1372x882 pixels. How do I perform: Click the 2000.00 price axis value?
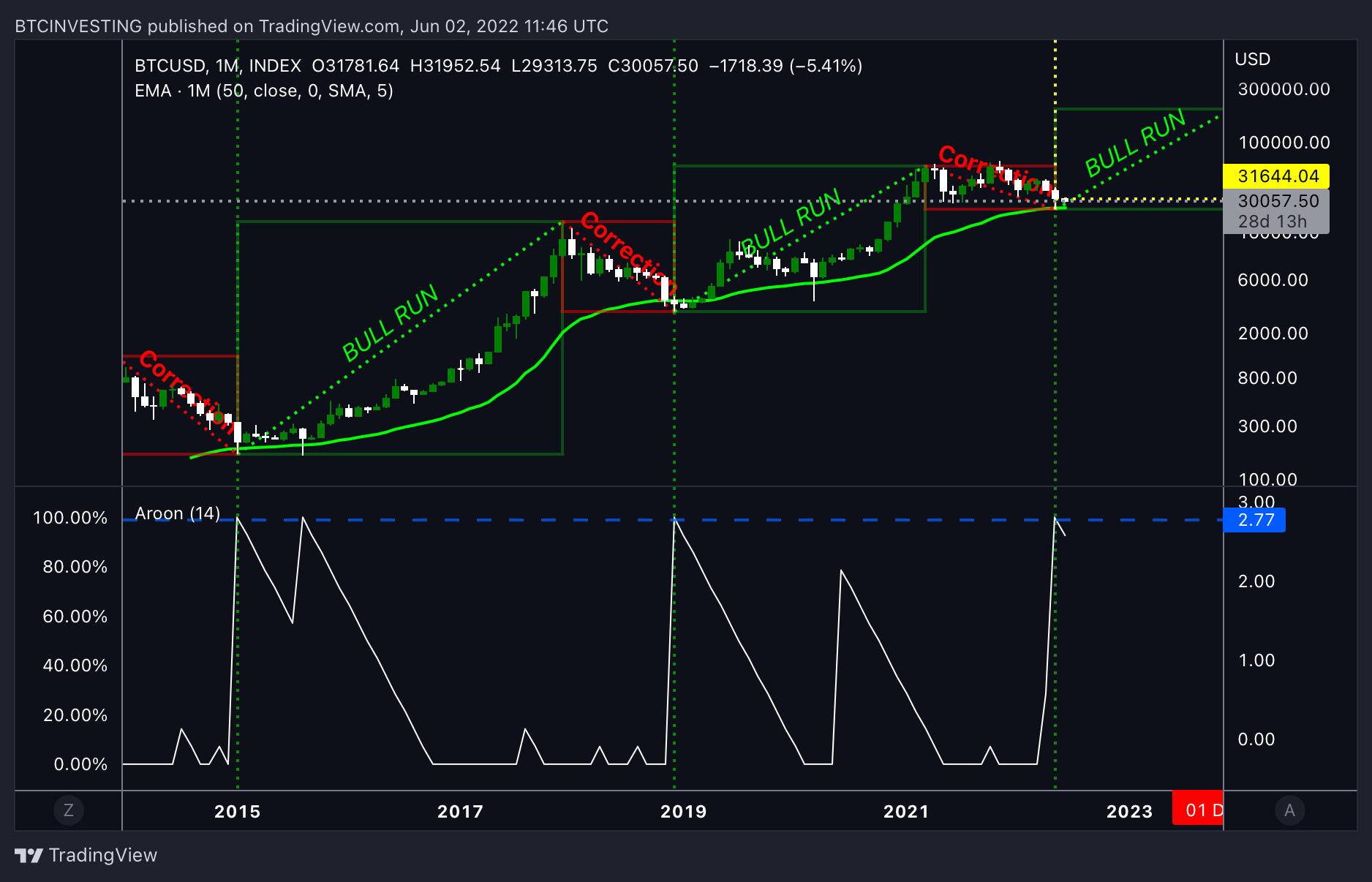(1273, 333)
